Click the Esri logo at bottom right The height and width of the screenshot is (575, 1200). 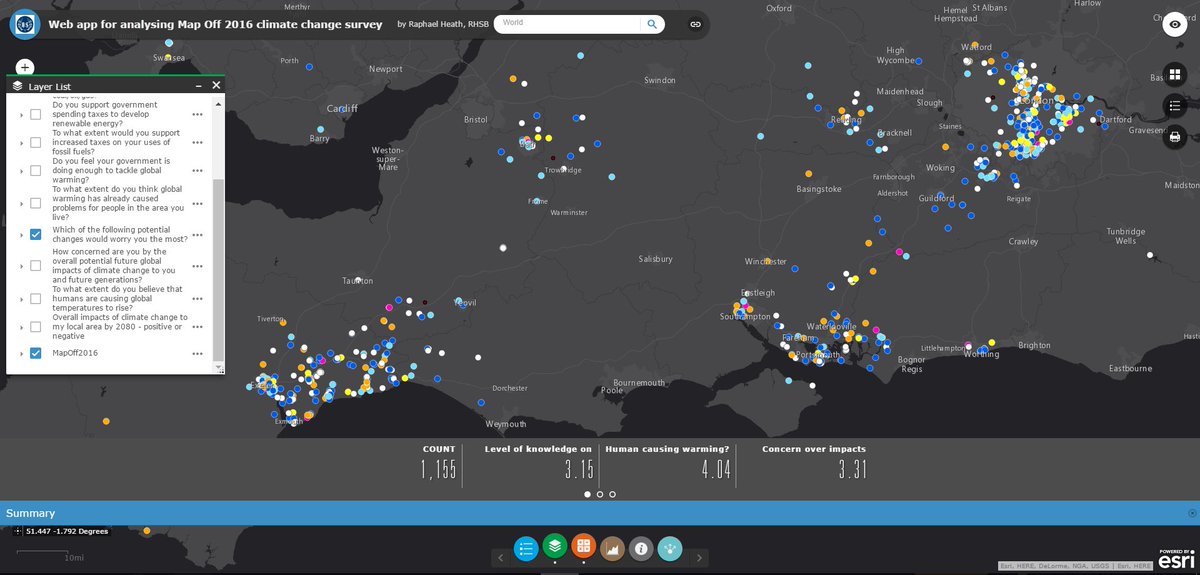(1176, 561)
